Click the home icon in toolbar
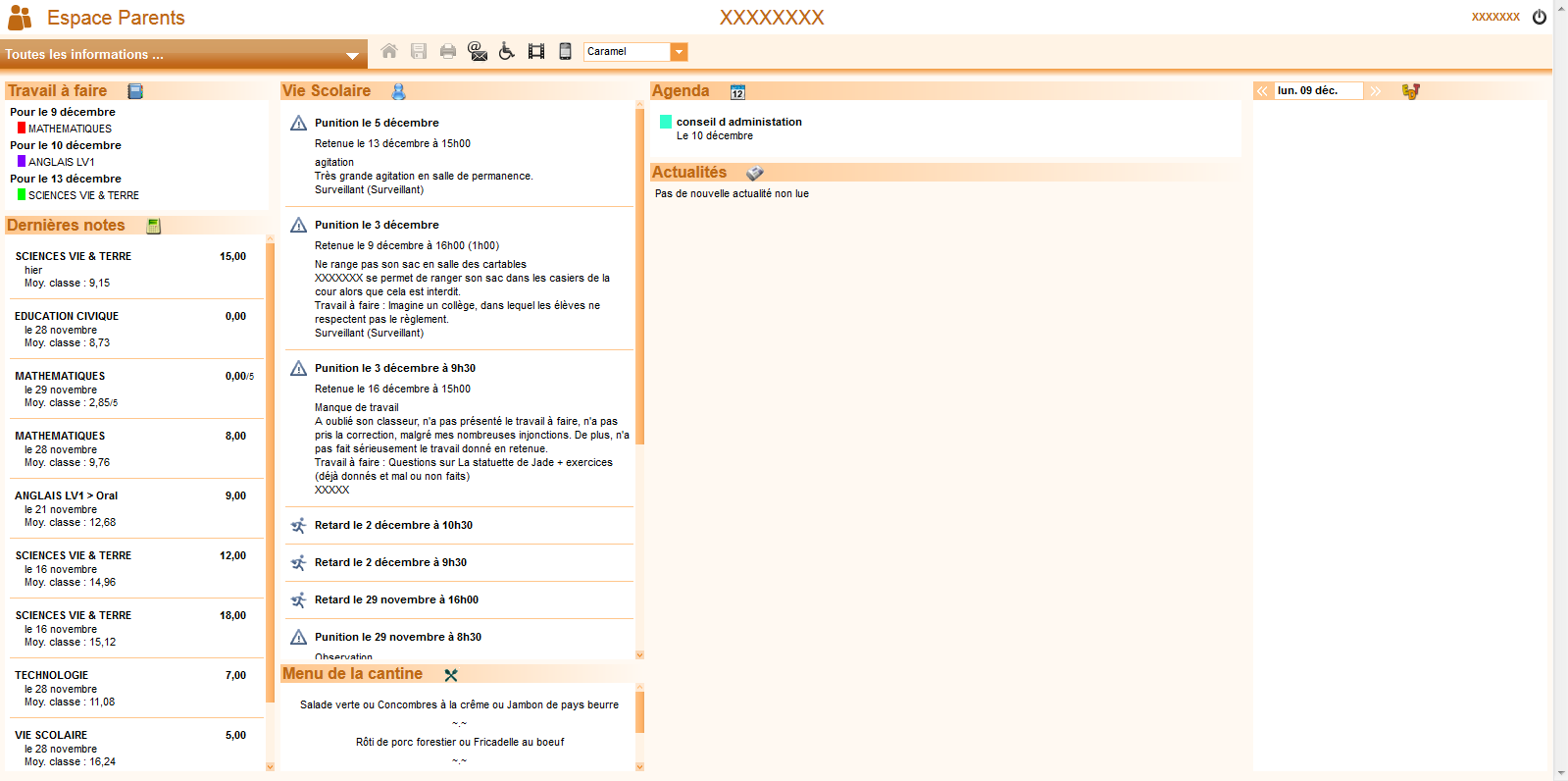The image size is (1568, 781). click(389, 51)
